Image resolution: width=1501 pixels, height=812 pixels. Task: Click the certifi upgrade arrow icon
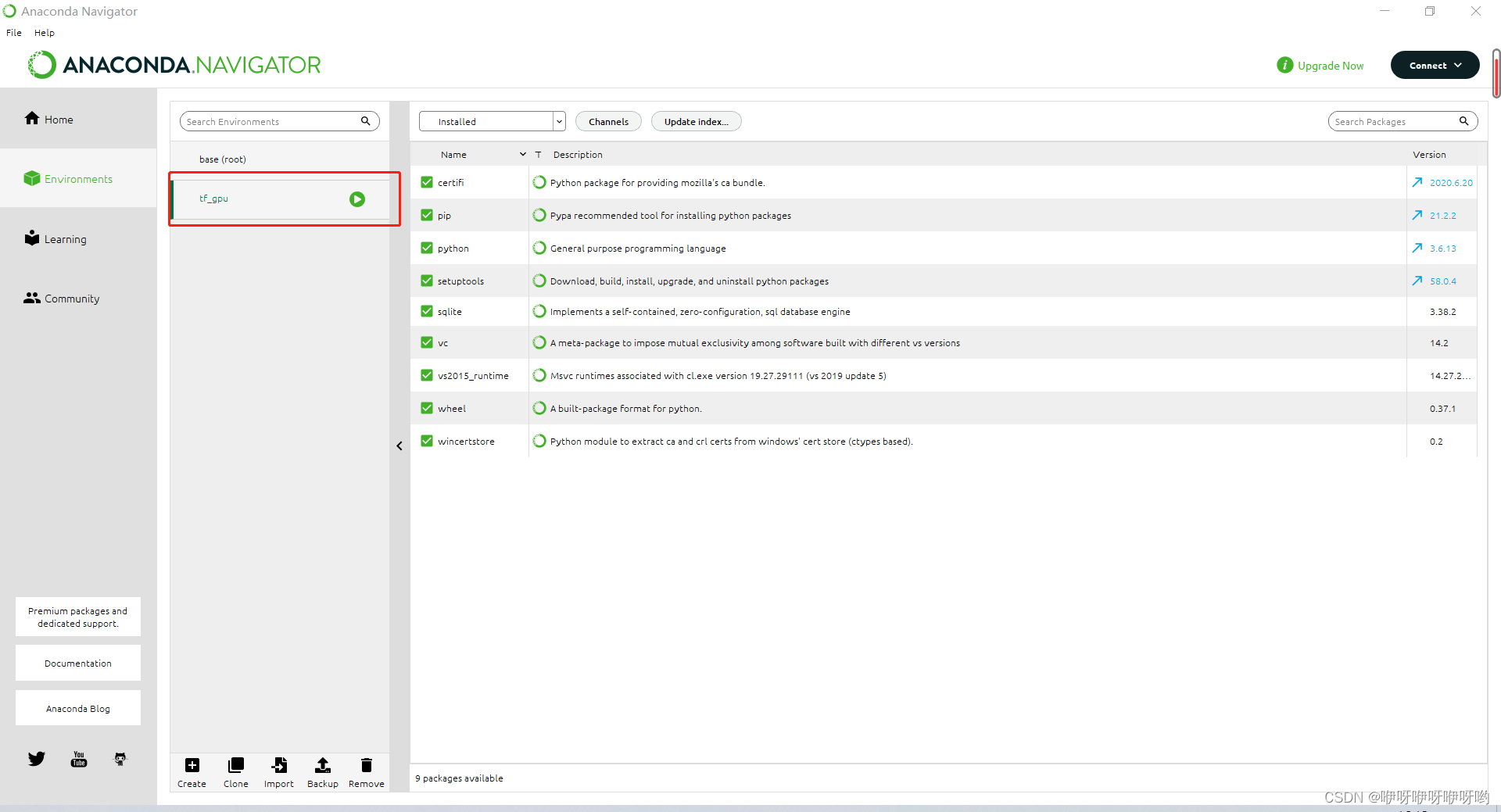[x=1417, y=182]
